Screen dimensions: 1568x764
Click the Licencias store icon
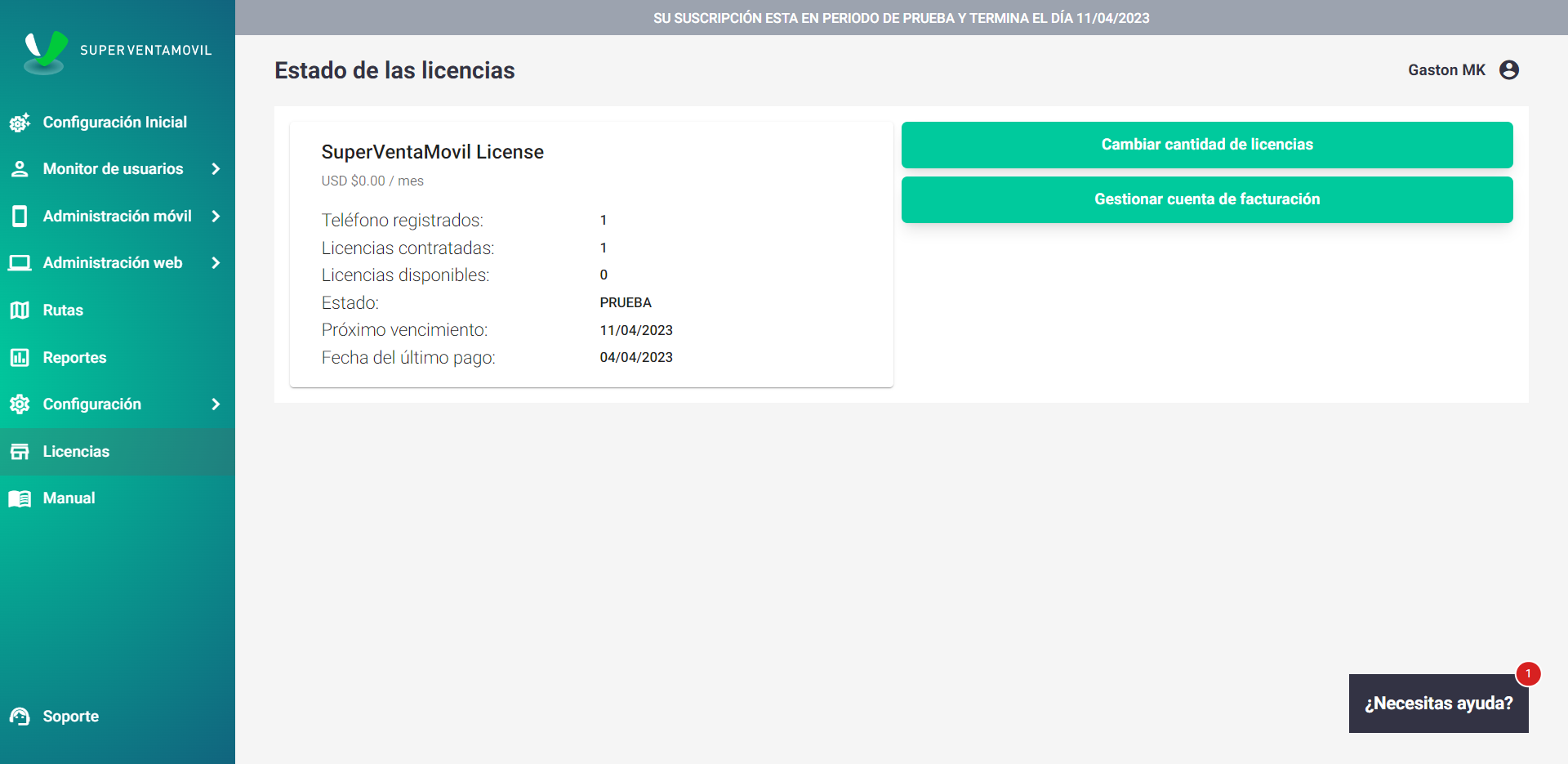click(x=20, y=452)
